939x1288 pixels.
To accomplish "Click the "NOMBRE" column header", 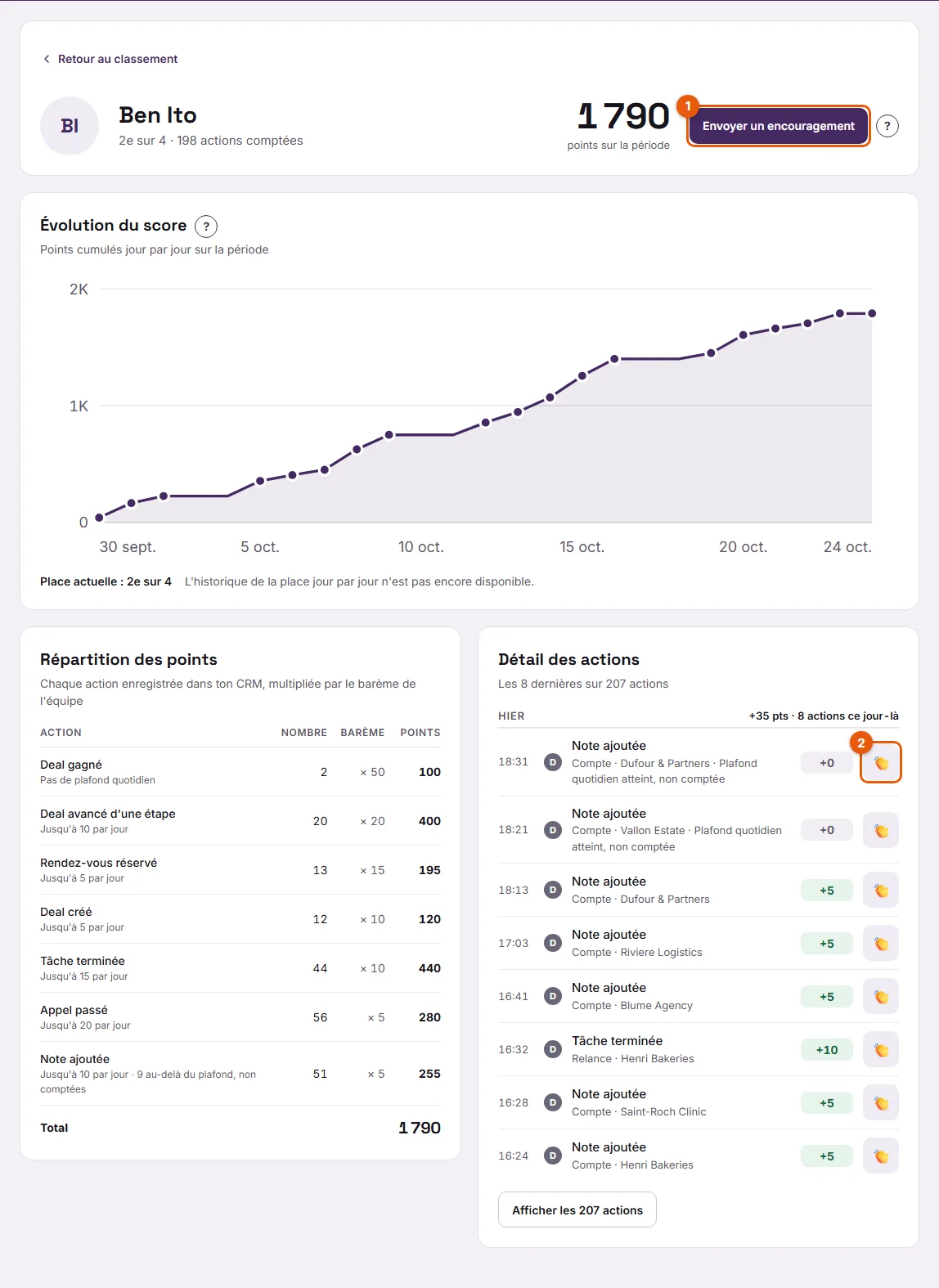I will point(304,733).
